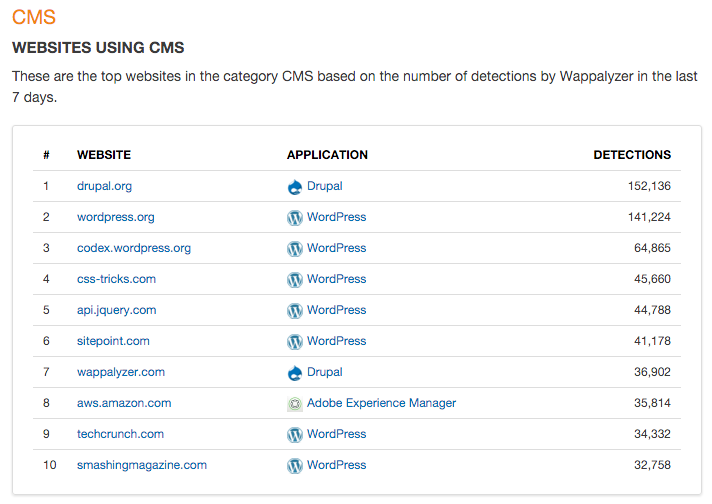Click the WordPress icon in the sitepoint.com row
712x504 pixels.
295,341
